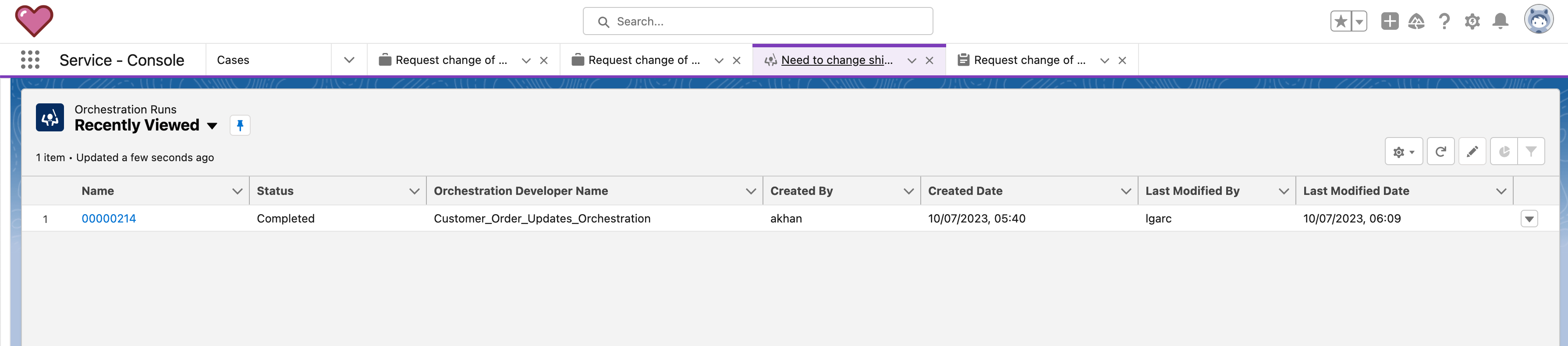Close the first Request change of tab
This screenshot has width=1568, height=346.
pyautogui.click(x=544, y=60)
